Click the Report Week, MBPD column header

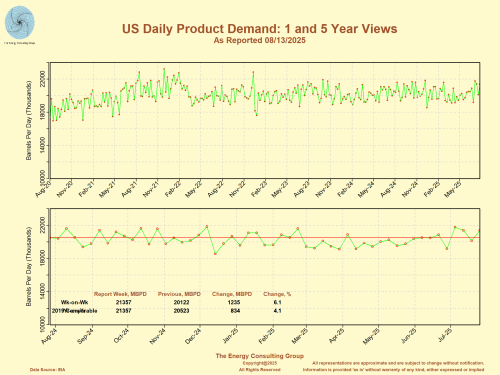(120, 294)
